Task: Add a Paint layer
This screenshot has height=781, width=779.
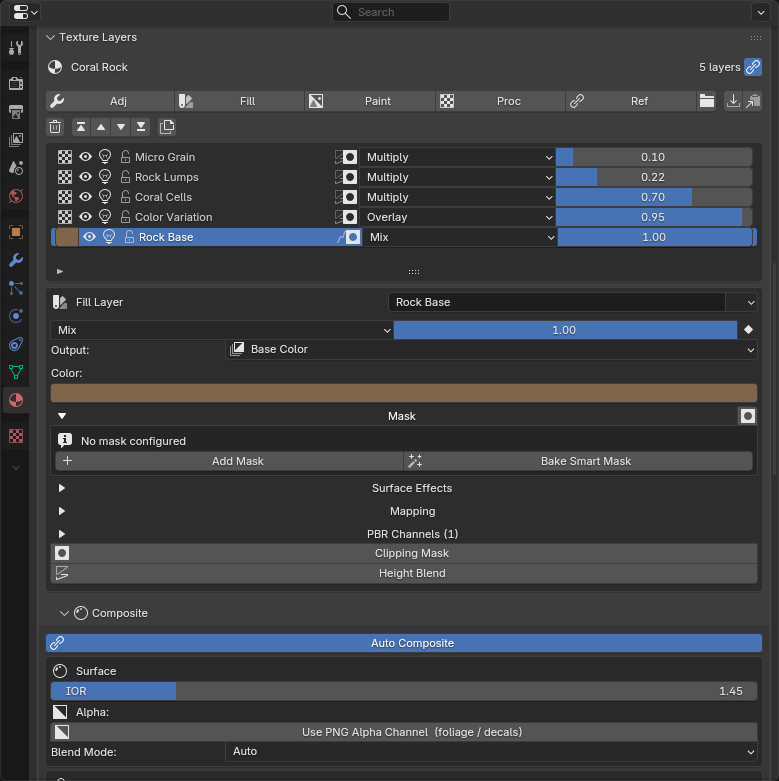Action: tap(370, 101)
